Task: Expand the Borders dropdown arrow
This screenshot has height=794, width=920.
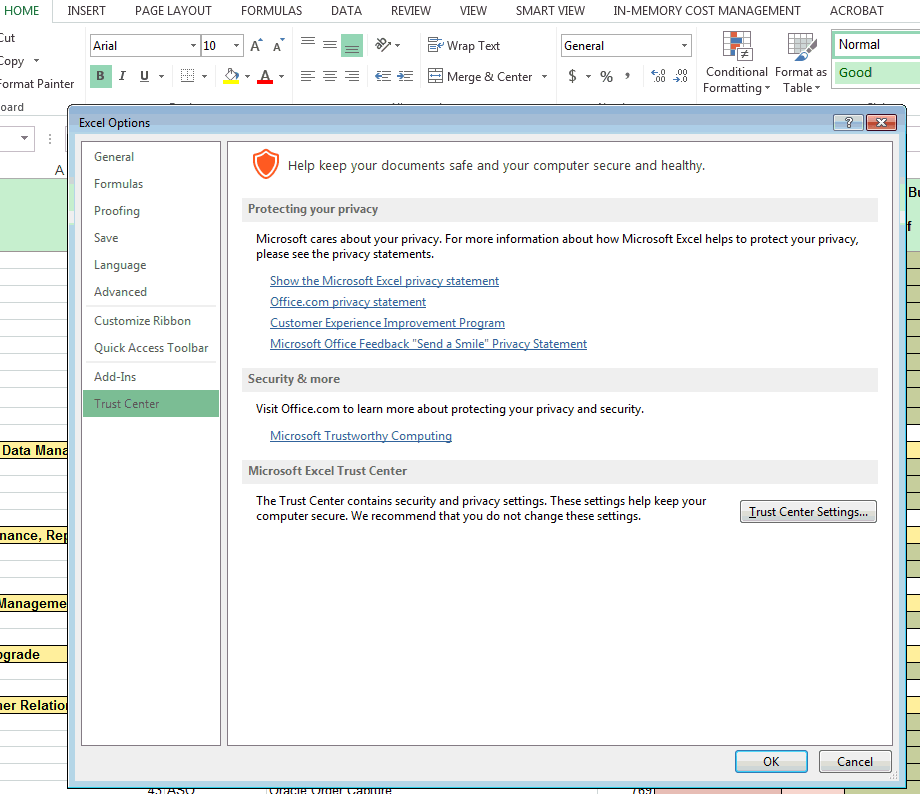Action: point(204,76)
